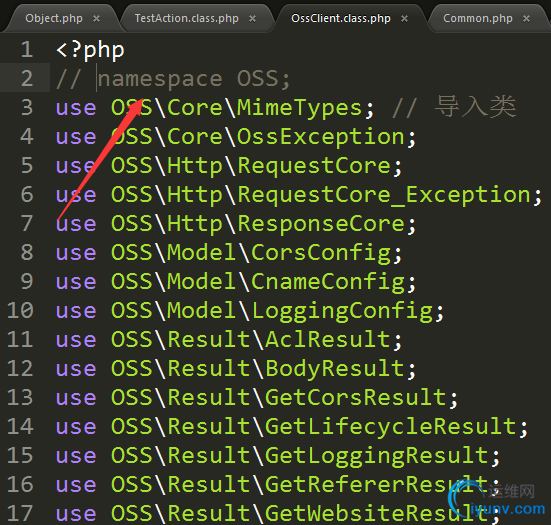Viewport: 551px width, 525px height.
Task: Place cursor on commented namespace OSS line
Action: [173, 79]
